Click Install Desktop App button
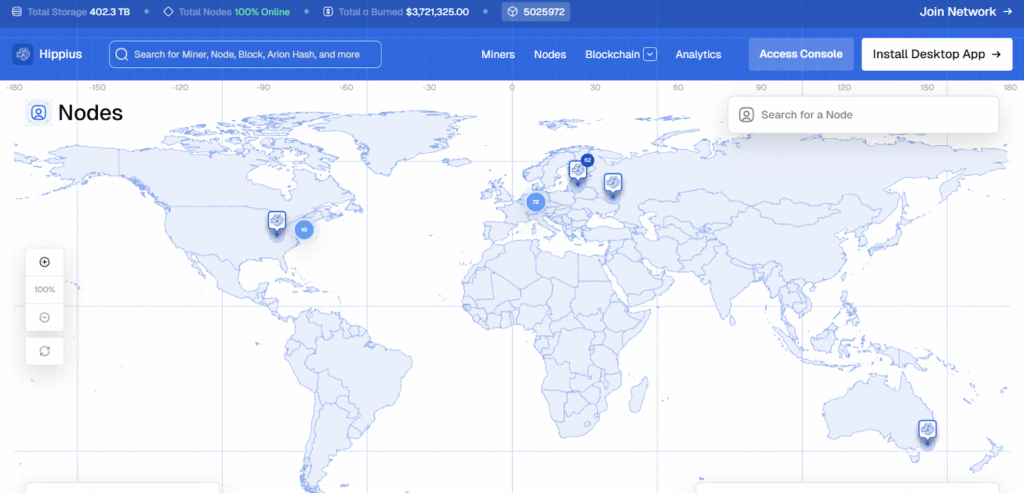The width and height of the screenshot is (1024, 493). (x=936, y=54)
